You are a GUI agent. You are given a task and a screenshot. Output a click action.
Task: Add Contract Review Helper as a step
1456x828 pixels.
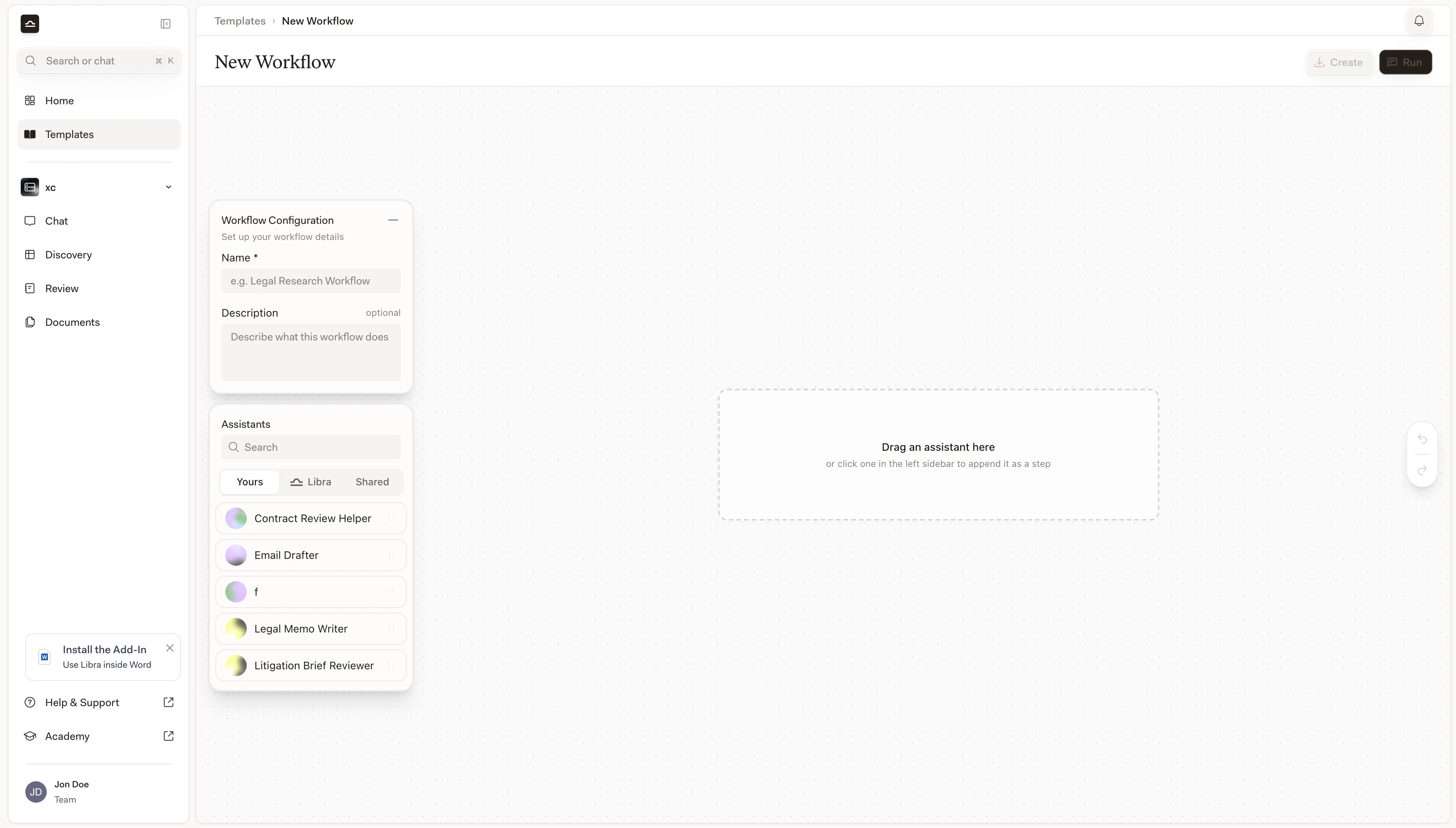click(311, 519)
